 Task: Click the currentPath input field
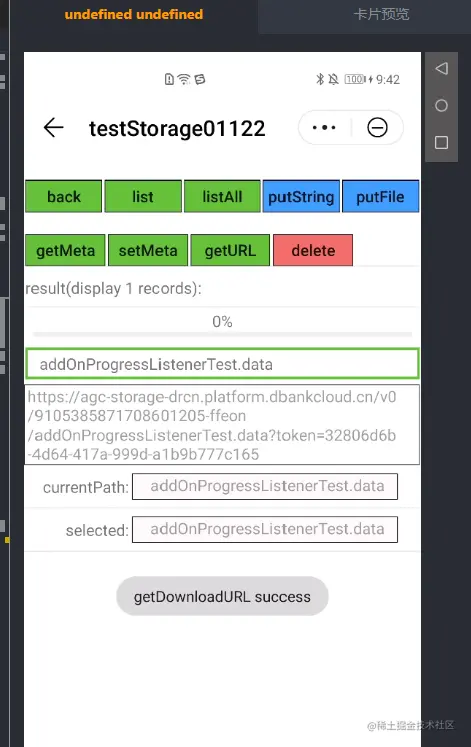[x=265, y=486]
